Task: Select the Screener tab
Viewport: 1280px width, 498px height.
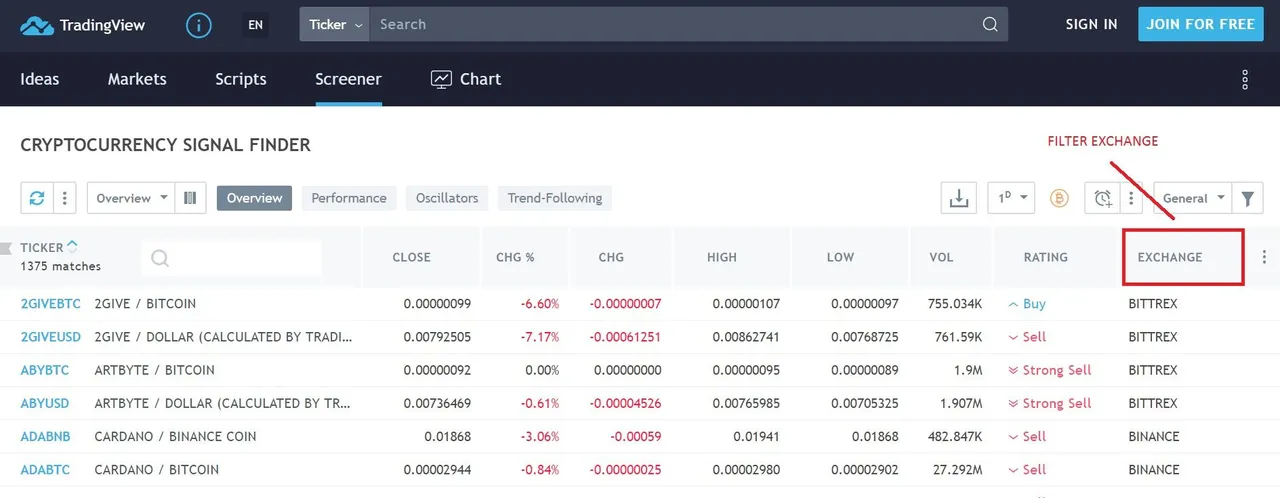Action: tap(348, 79)
